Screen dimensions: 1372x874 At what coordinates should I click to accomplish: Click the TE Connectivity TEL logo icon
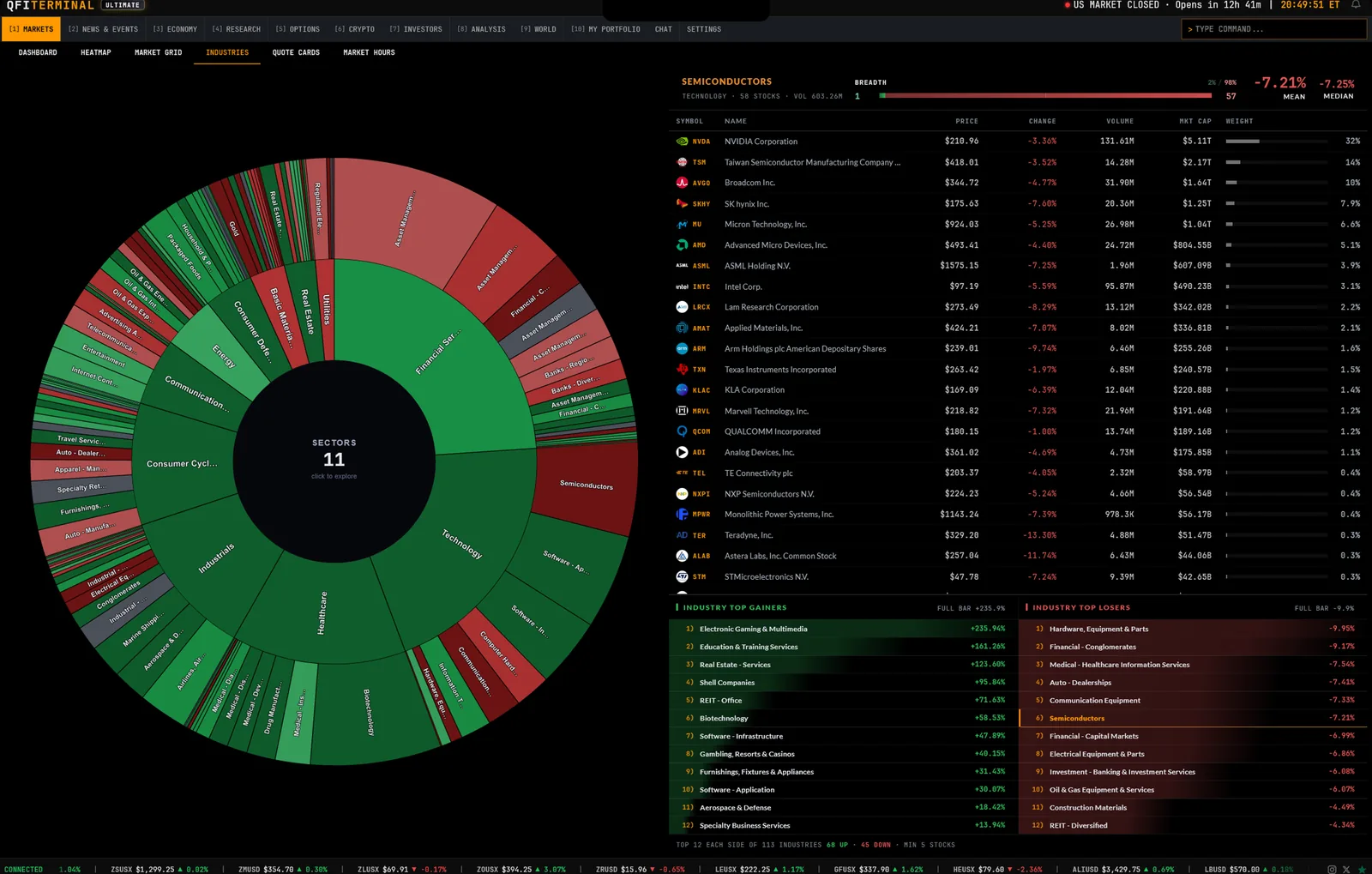(682, 473)
